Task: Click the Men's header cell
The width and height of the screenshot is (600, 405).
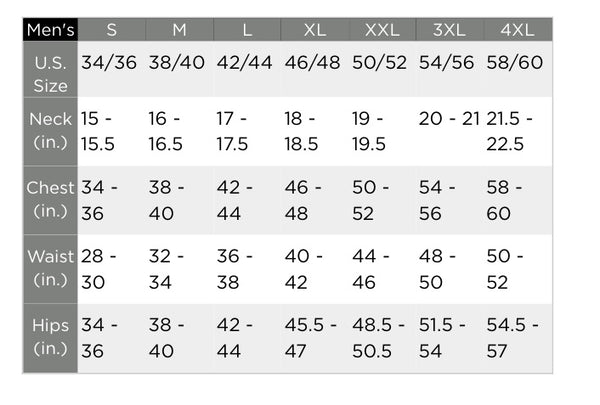Action: (x=50, y=29)
